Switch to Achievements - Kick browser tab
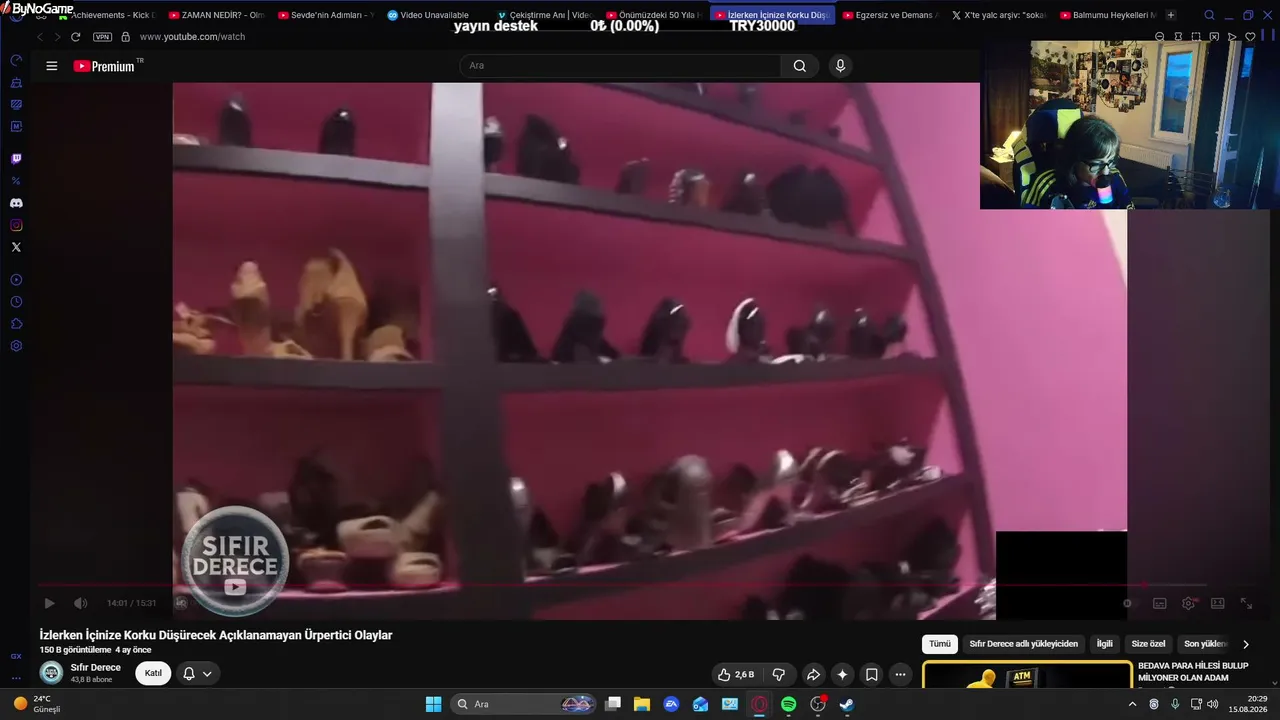 click(x=108, y=15)
